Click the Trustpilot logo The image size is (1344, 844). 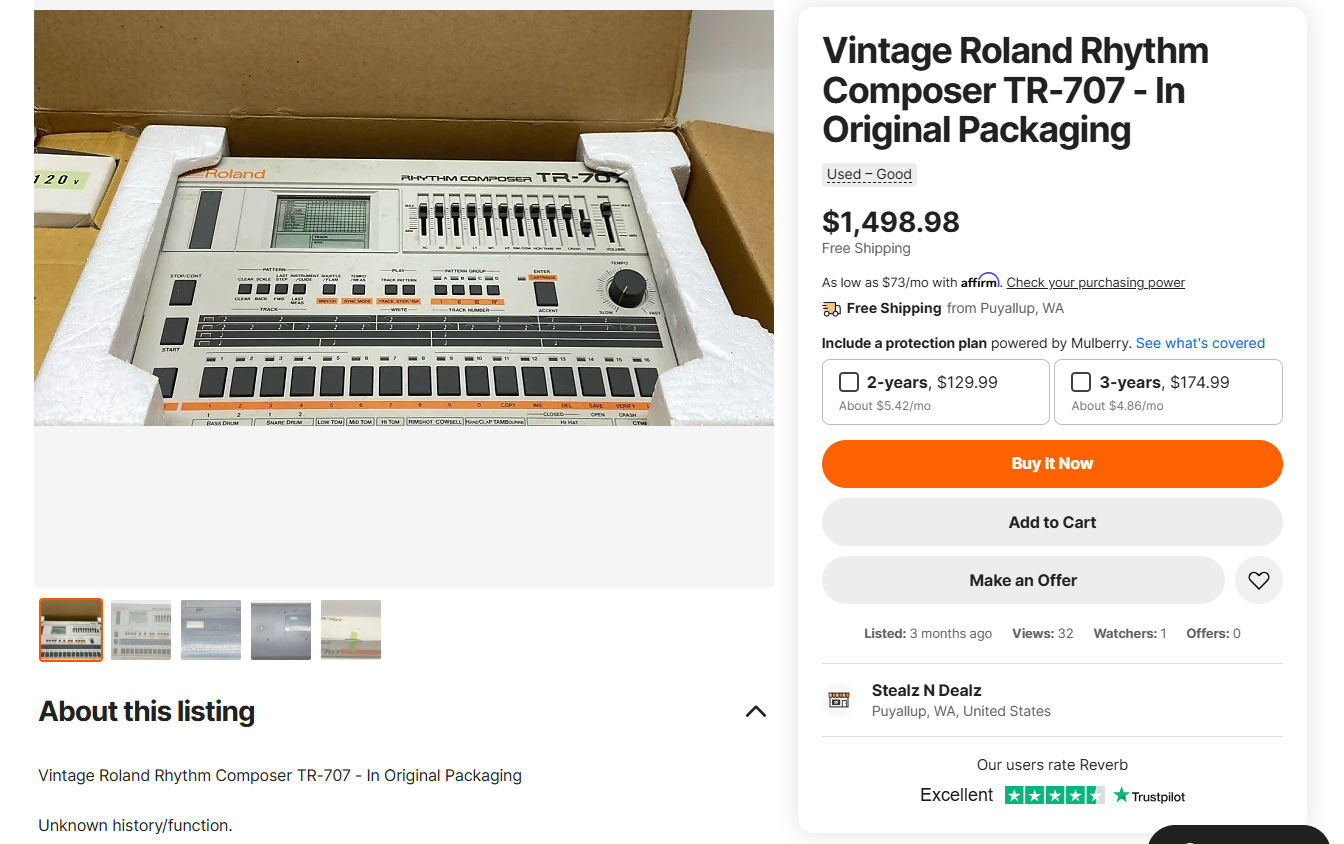pyautogui.click(x=1150, y=796)
